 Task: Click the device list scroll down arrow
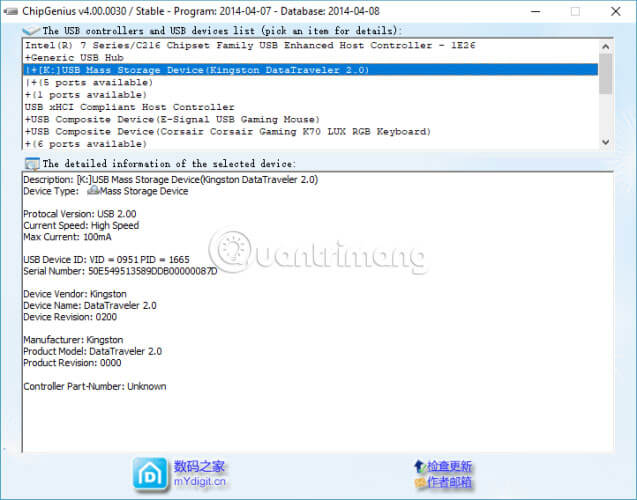click(605, 142)
